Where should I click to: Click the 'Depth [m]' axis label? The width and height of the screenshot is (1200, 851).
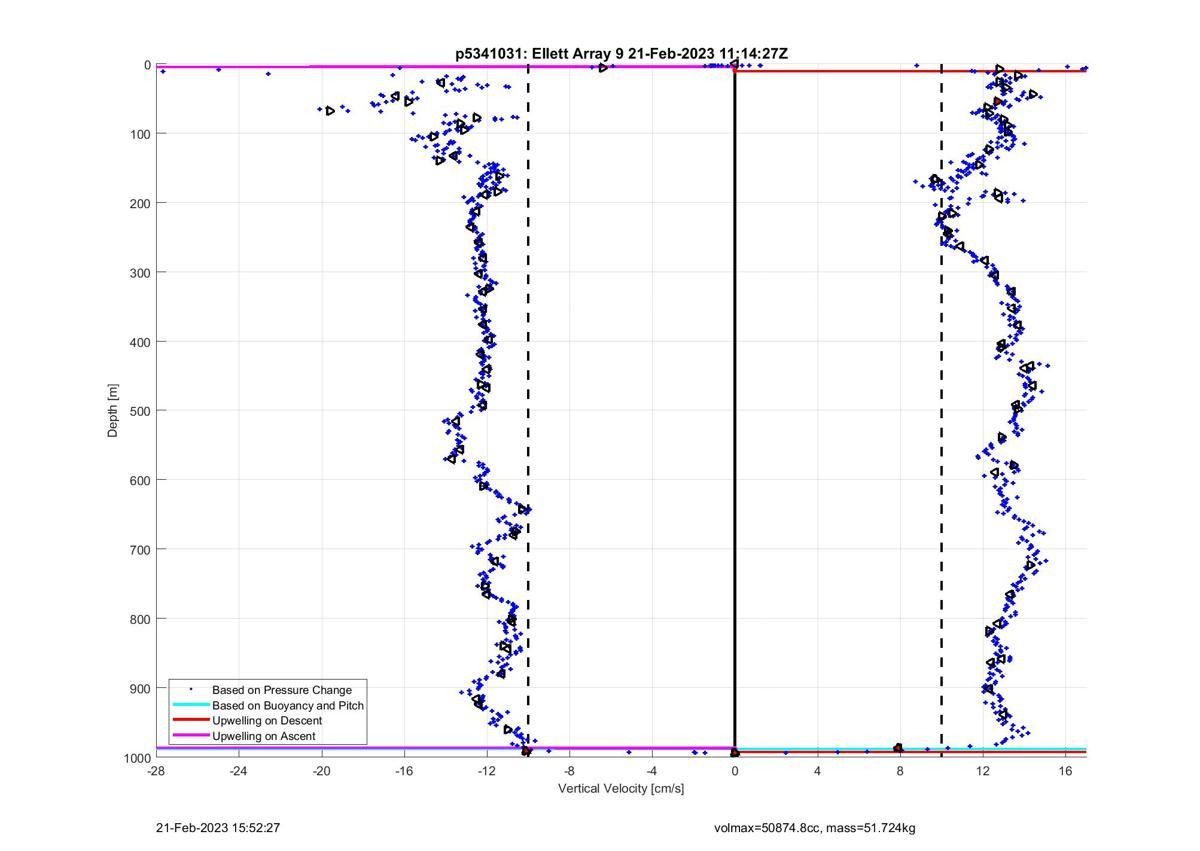[x=113, y=410]
